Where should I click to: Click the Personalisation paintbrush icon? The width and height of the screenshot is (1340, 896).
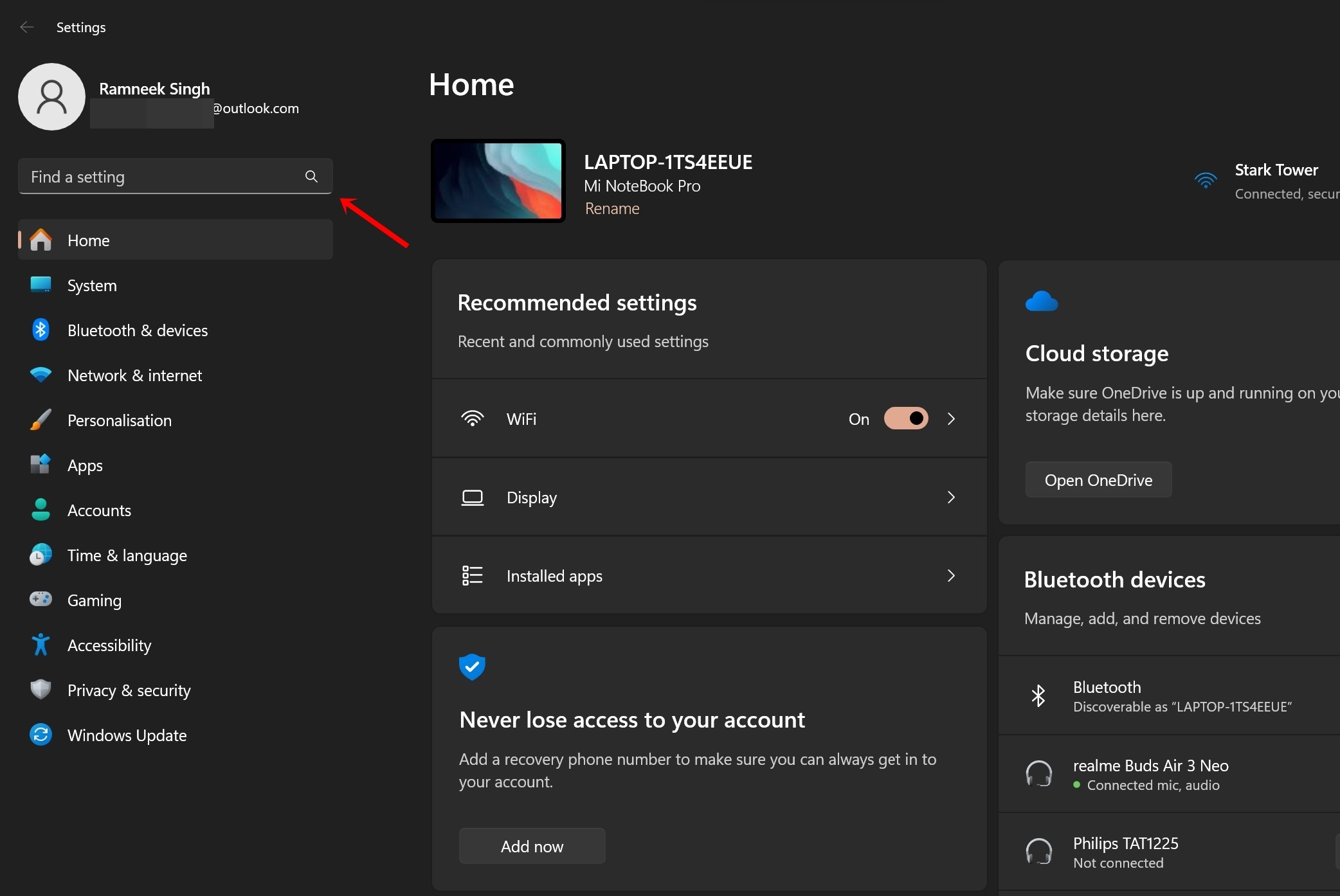pyautogui.click(x=41, y=420)
